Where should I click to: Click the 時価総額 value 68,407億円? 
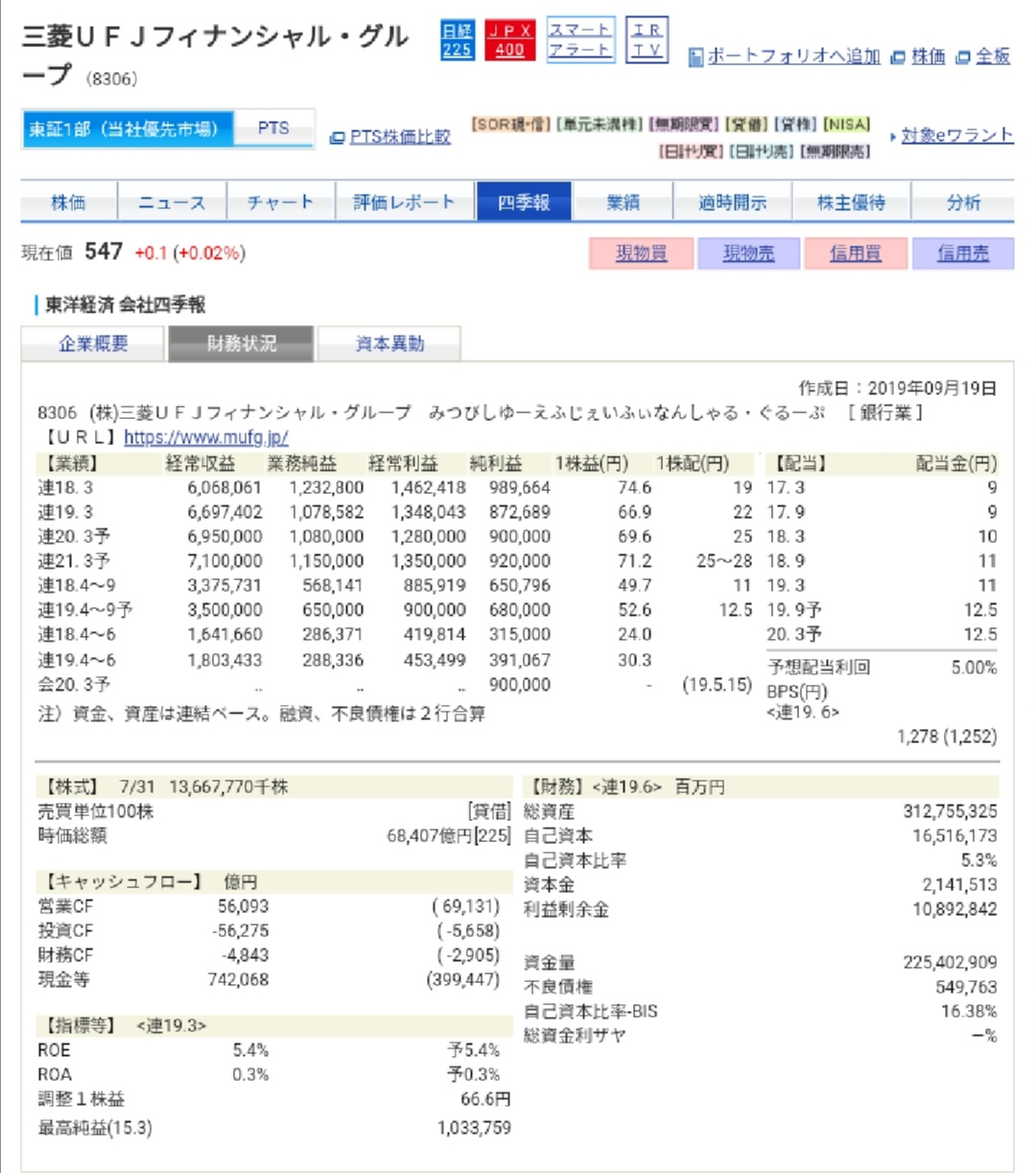(x=430, y=835)
